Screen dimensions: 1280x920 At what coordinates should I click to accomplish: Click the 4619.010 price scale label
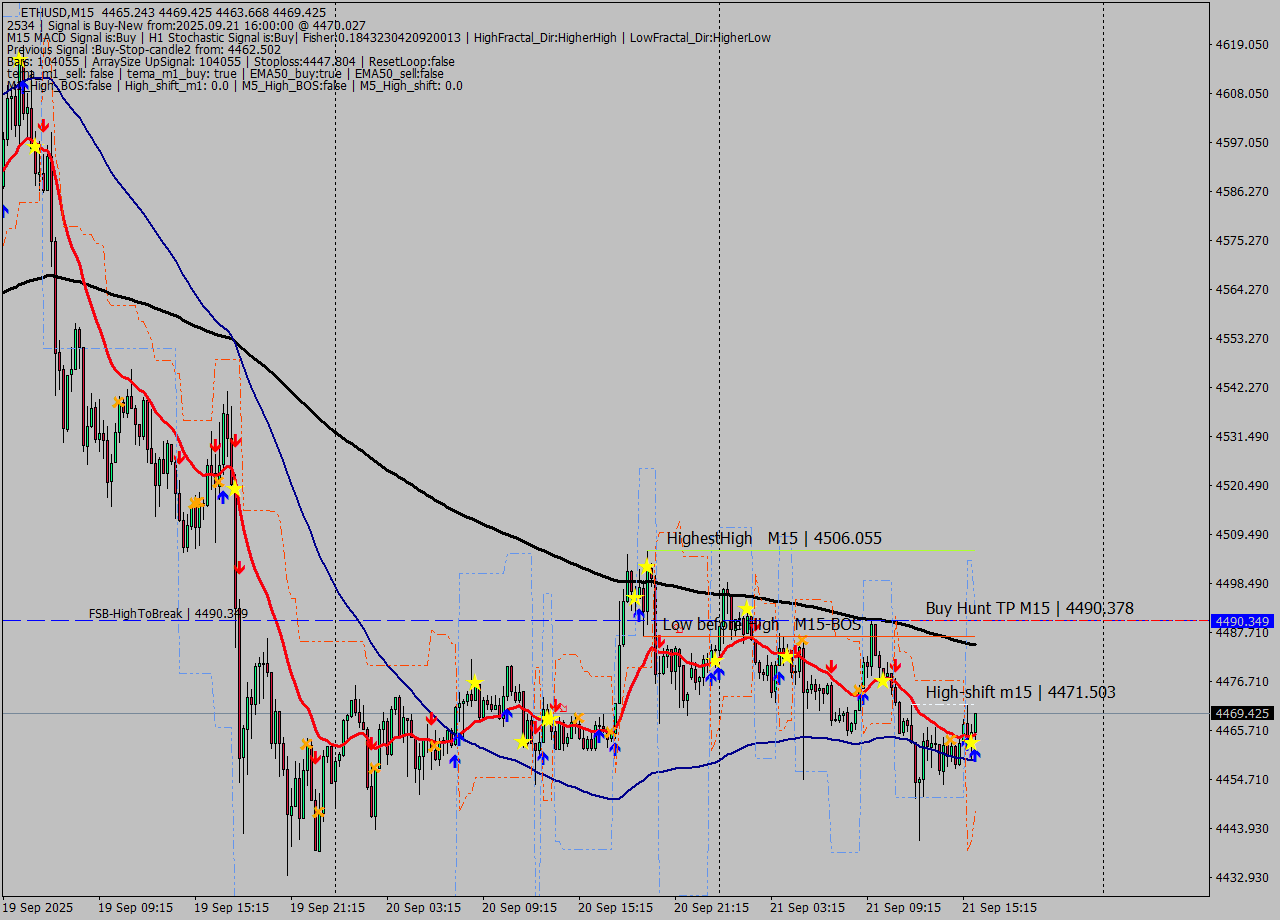(1241, 45)
